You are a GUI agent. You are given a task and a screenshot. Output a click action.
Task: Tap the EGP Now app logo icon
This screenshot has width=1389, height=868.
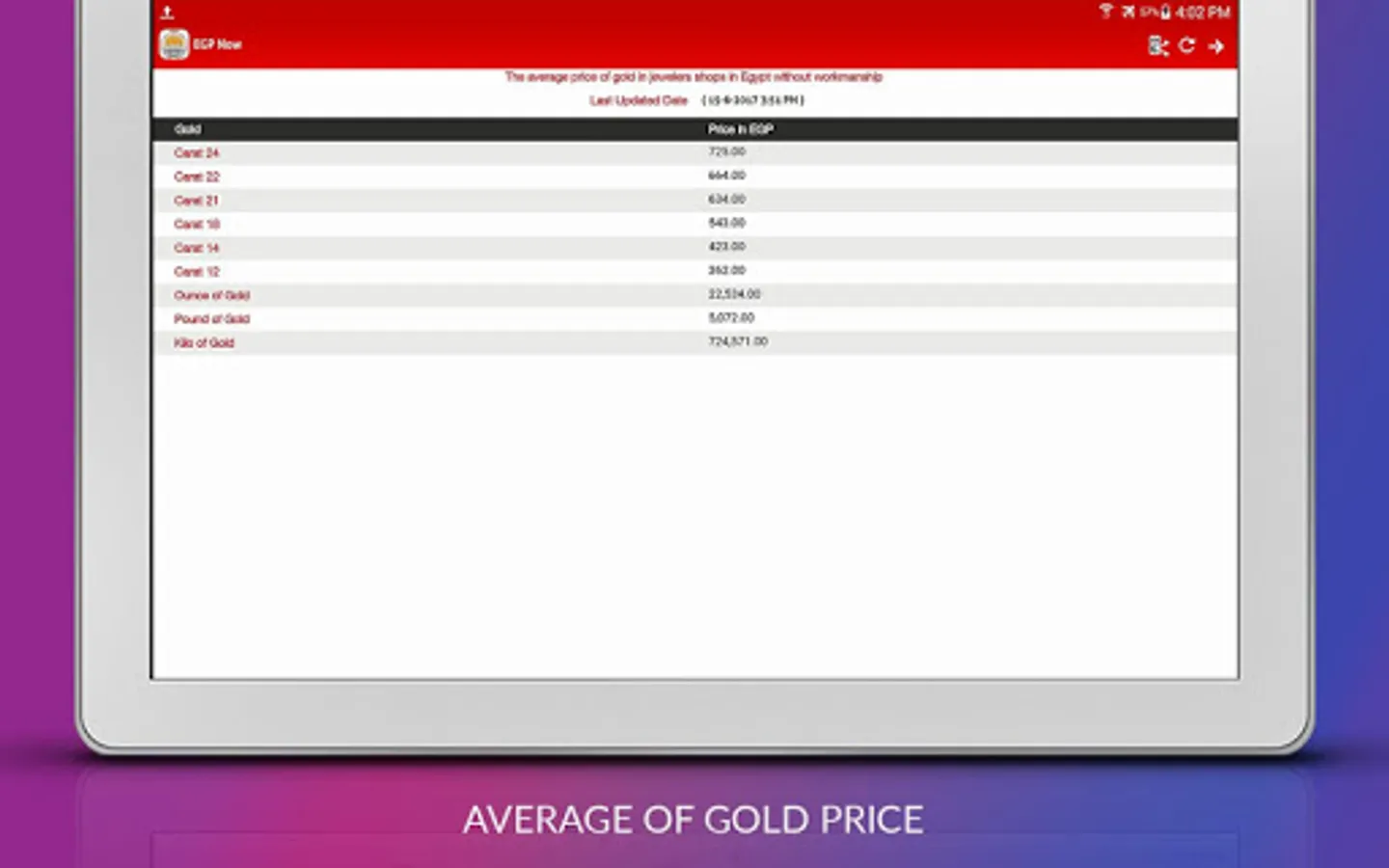pos(175,44)
